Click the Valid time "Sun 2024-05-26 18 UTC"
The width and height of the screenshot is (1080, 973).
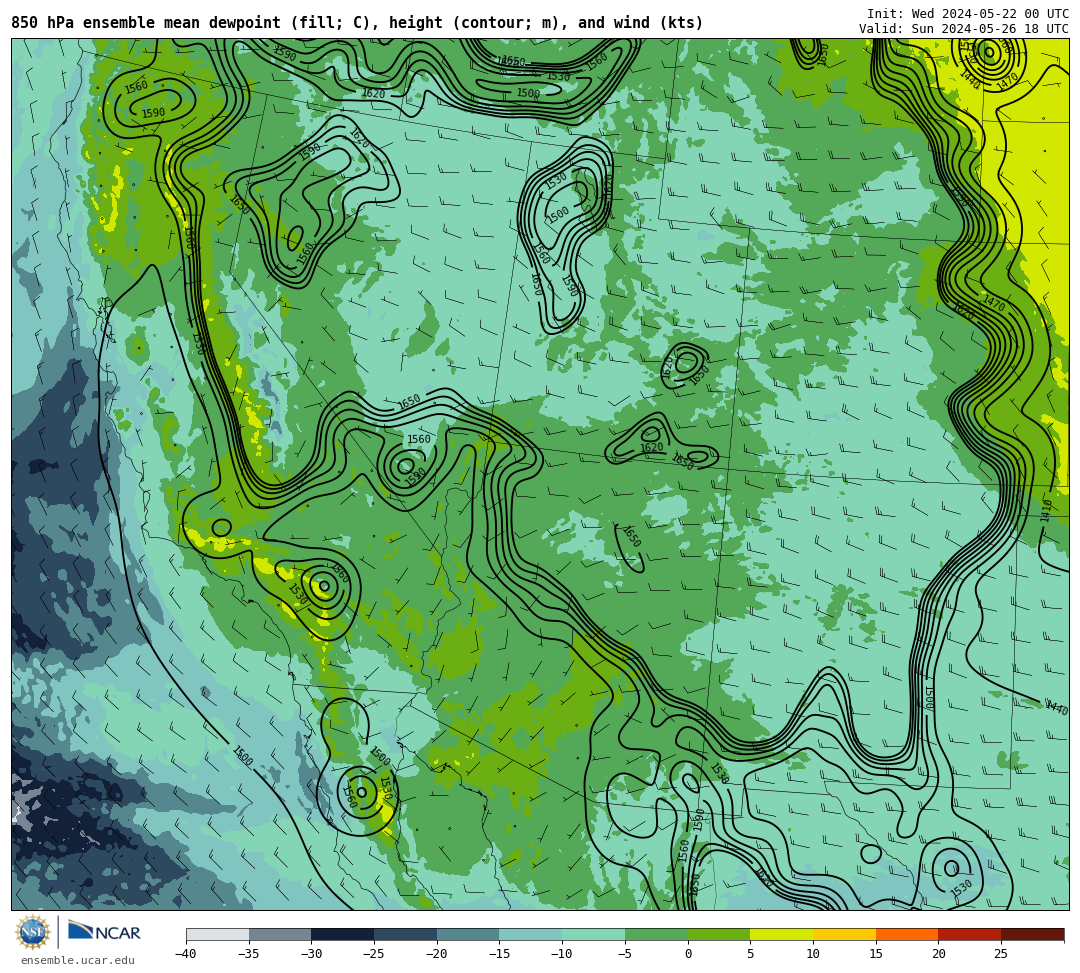[x=990, y=28]
